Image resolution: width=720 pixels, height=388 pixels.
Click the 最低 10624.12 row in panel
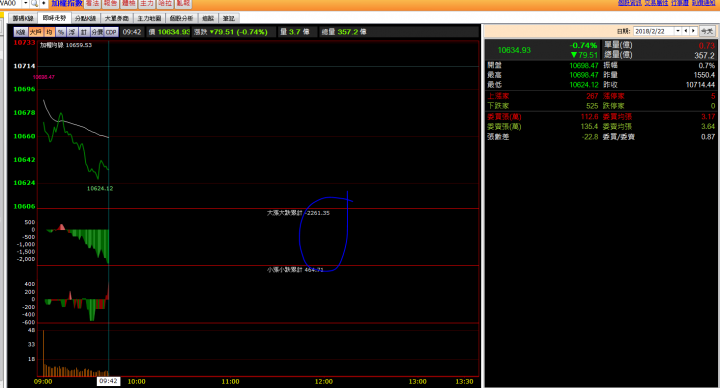click(x=543, y=85)
